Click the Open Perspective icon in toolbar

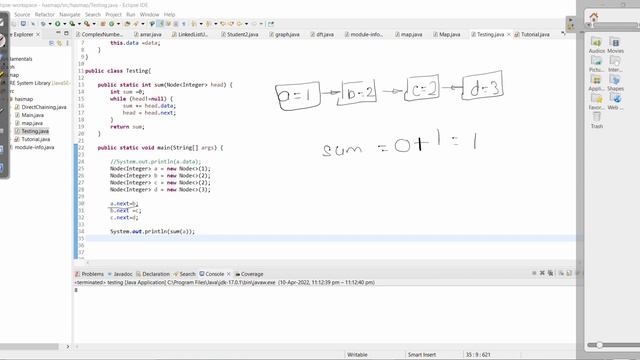[x=271, y=24]
